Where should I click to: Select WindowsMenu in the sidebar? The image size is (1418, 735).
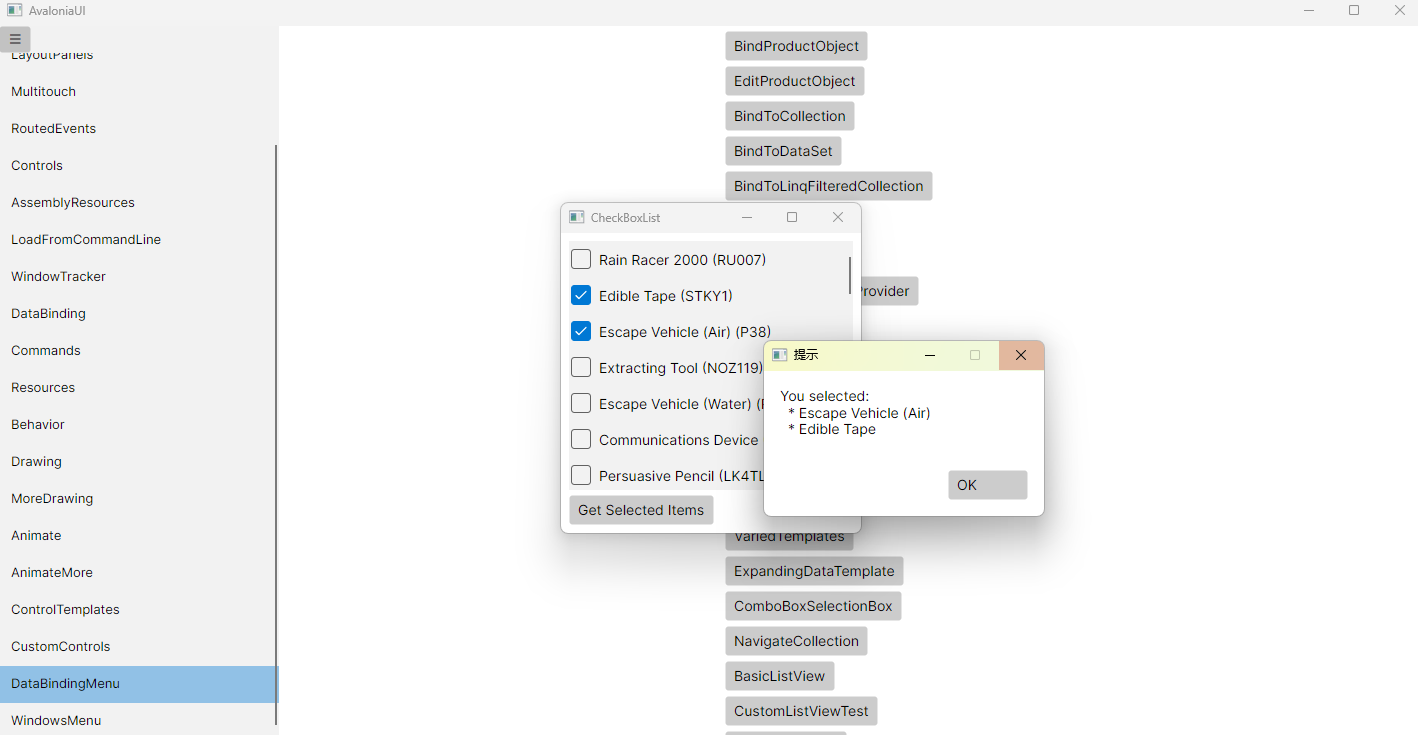tap(137, 719)
